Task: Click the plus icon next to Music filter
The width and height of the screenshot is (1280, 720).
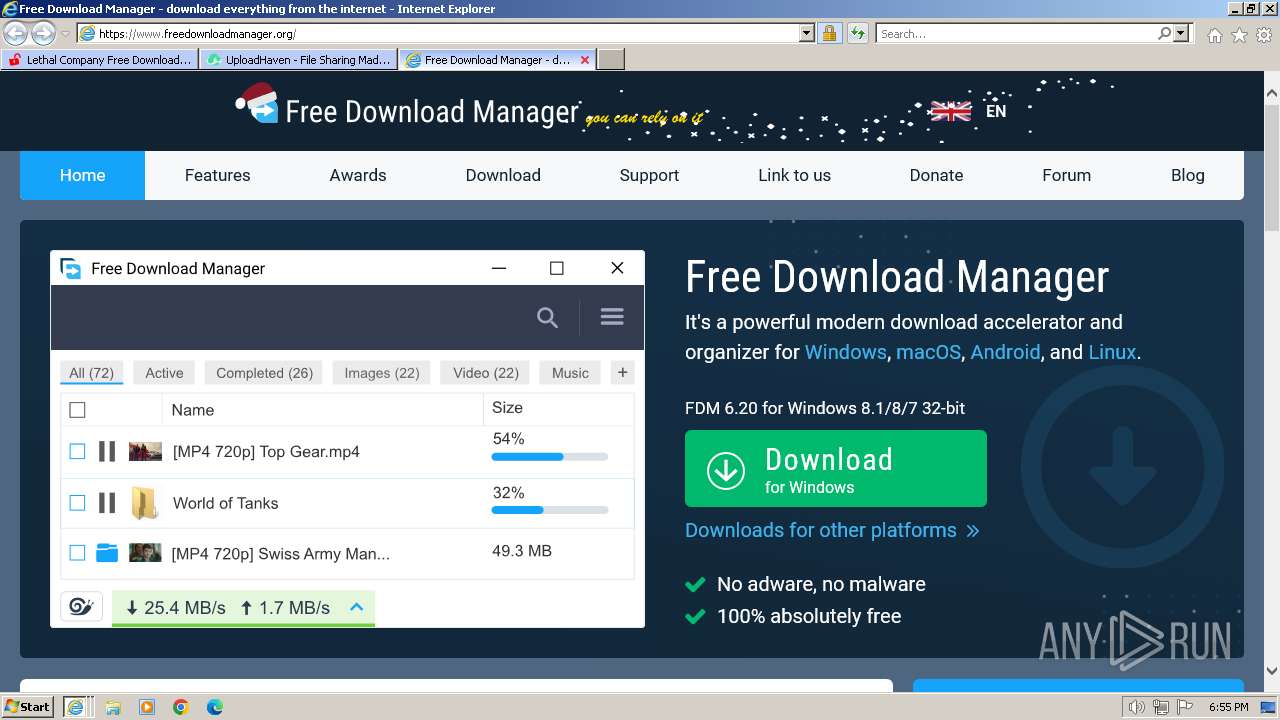Action: [x=622, y=372]
